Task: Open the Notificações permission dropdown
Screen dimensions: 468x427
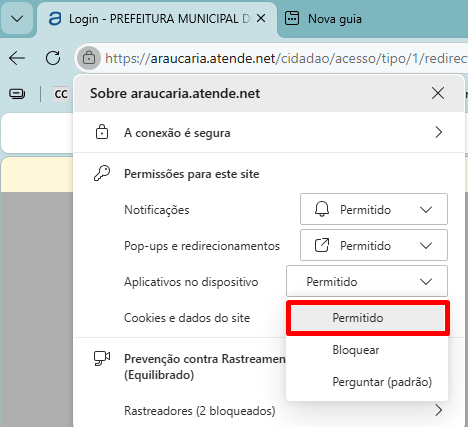Action: pyautogui.click(x=374, y=209)
